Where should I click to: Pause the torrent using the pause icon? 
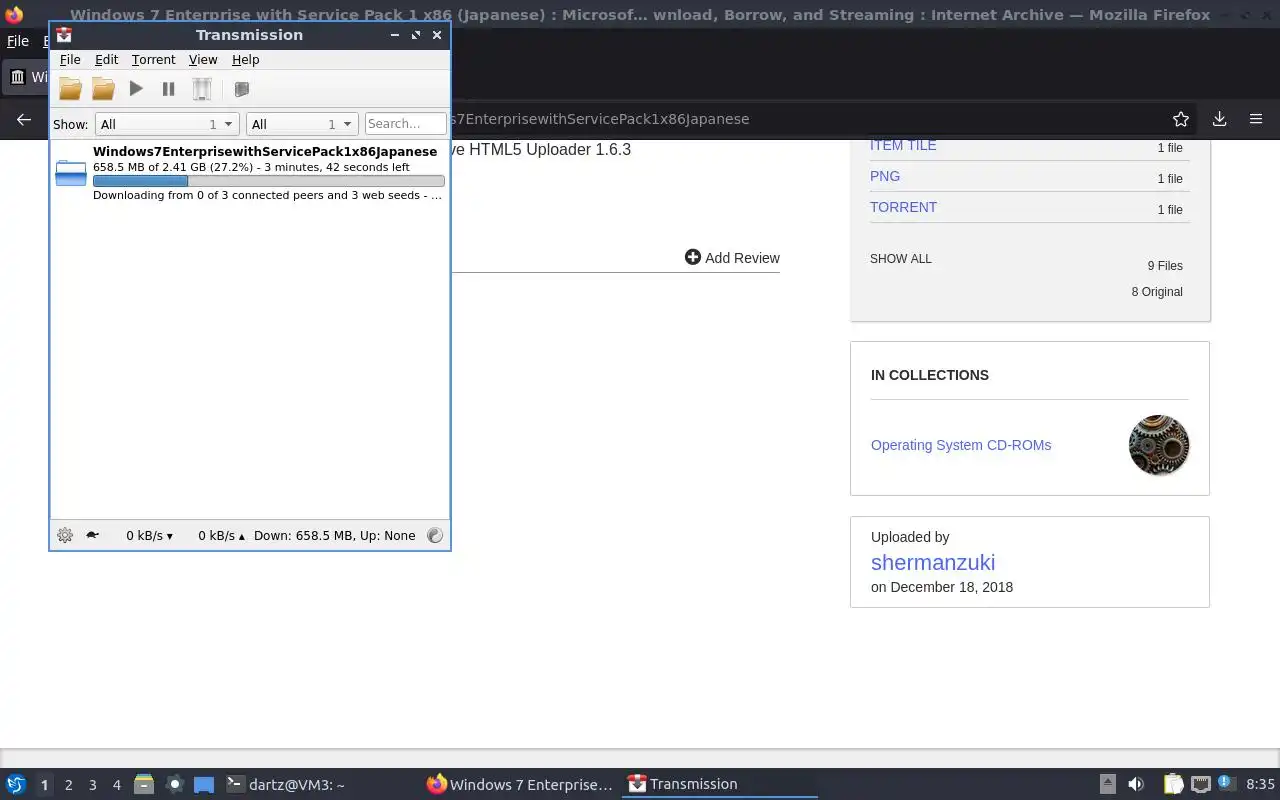coord(169,89)
